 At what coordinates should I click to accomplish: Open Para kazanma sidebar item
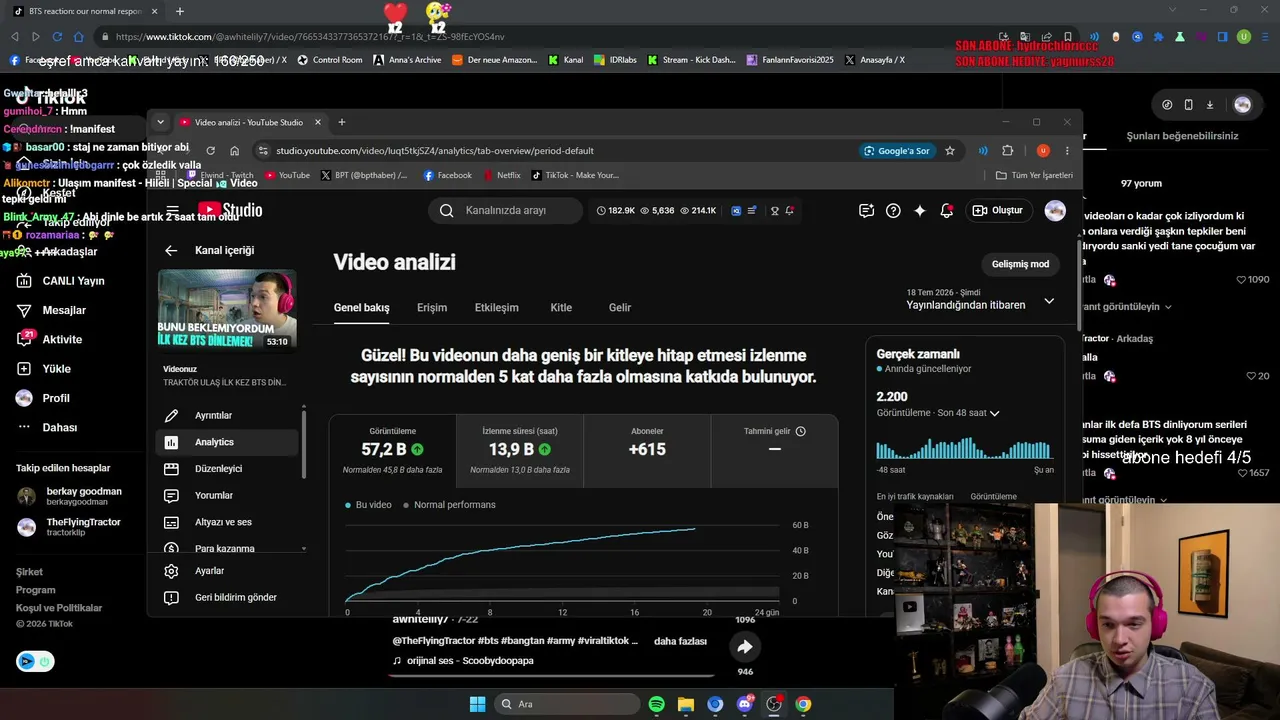click(x=228, y=548)
